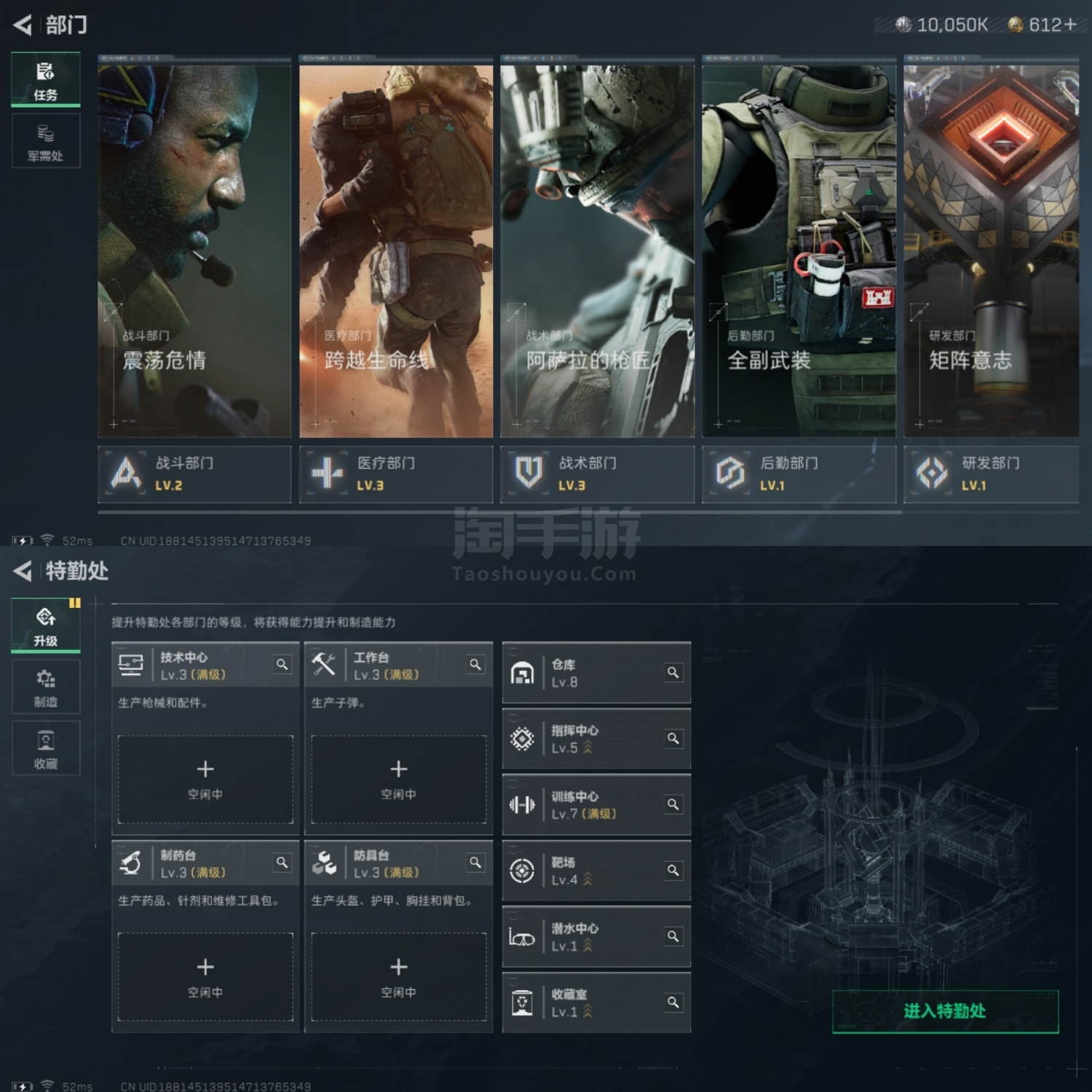
Task: Click the back arrow beside 特勤处
Action: coord(23,571)
